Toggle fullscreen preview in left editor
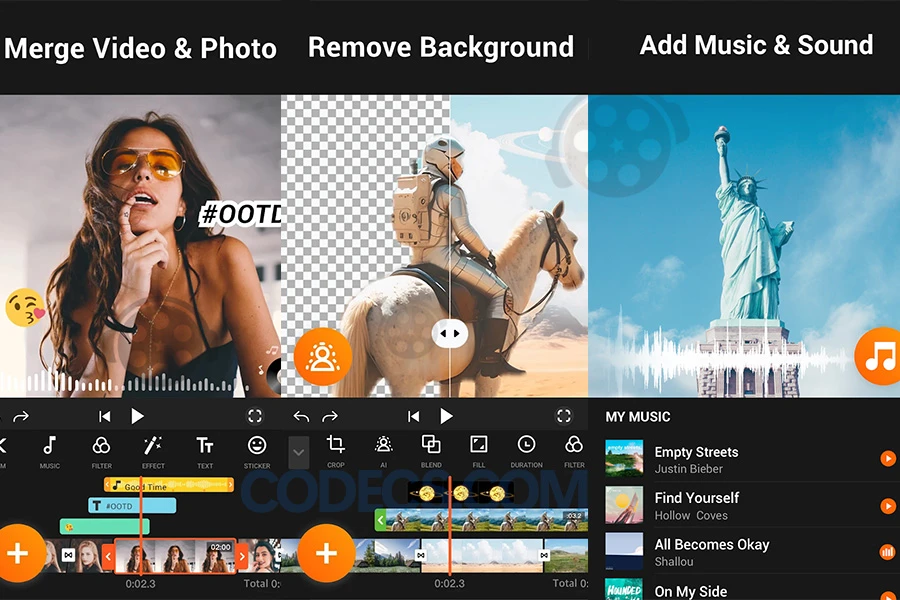 [x=255, y=416]
